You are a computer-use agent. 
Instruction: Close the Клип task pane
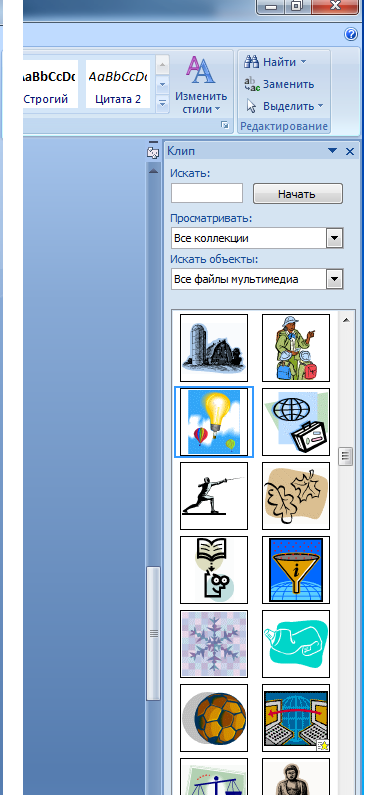(349, 151)
